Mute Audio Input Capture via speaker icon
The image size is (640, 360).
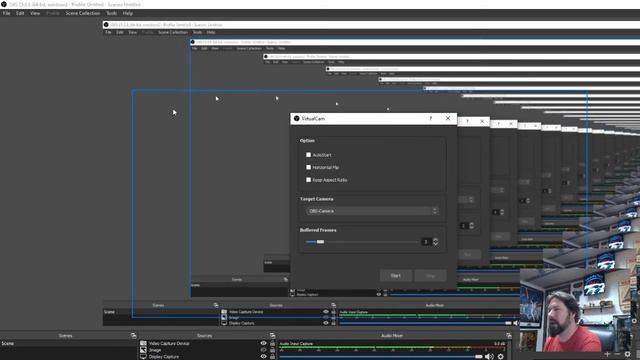click(x=489, y=357)
